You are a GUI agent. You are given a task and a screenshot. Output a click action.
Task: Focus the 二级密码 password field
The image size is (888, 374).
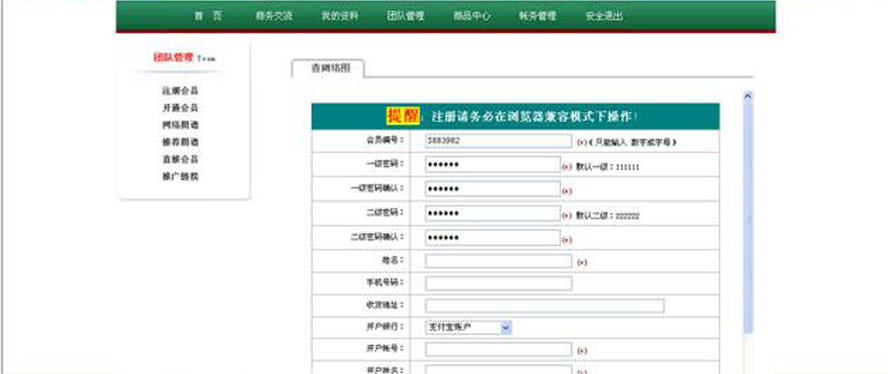(x=493, y=214)
